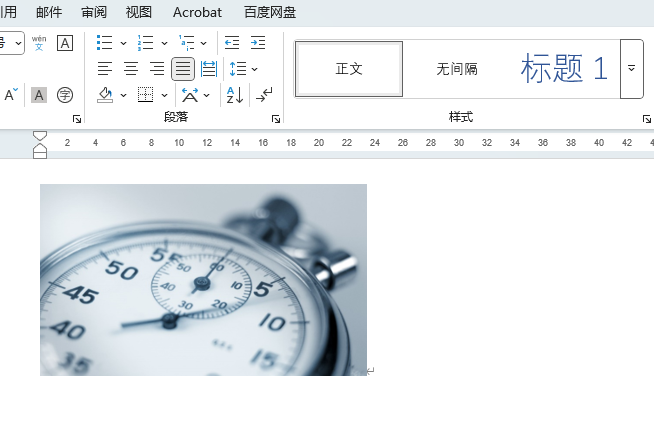Open the 样式 pane launcher
The width and height of the screenshot is (654, 448).
point(647,119)
